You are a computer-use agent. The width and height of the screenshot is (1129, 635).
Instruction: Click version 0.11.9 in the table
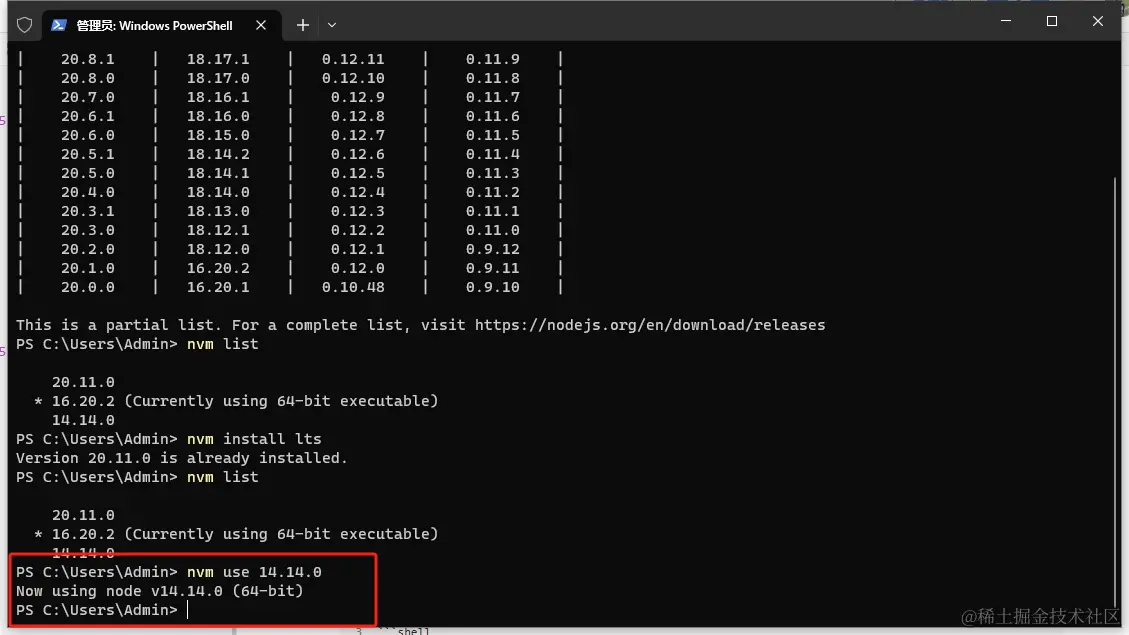click(492, 59)
